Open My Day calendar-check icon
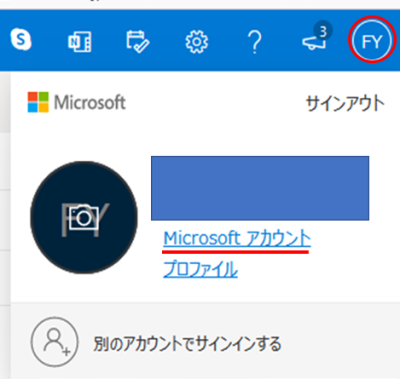 pos(138,42)
